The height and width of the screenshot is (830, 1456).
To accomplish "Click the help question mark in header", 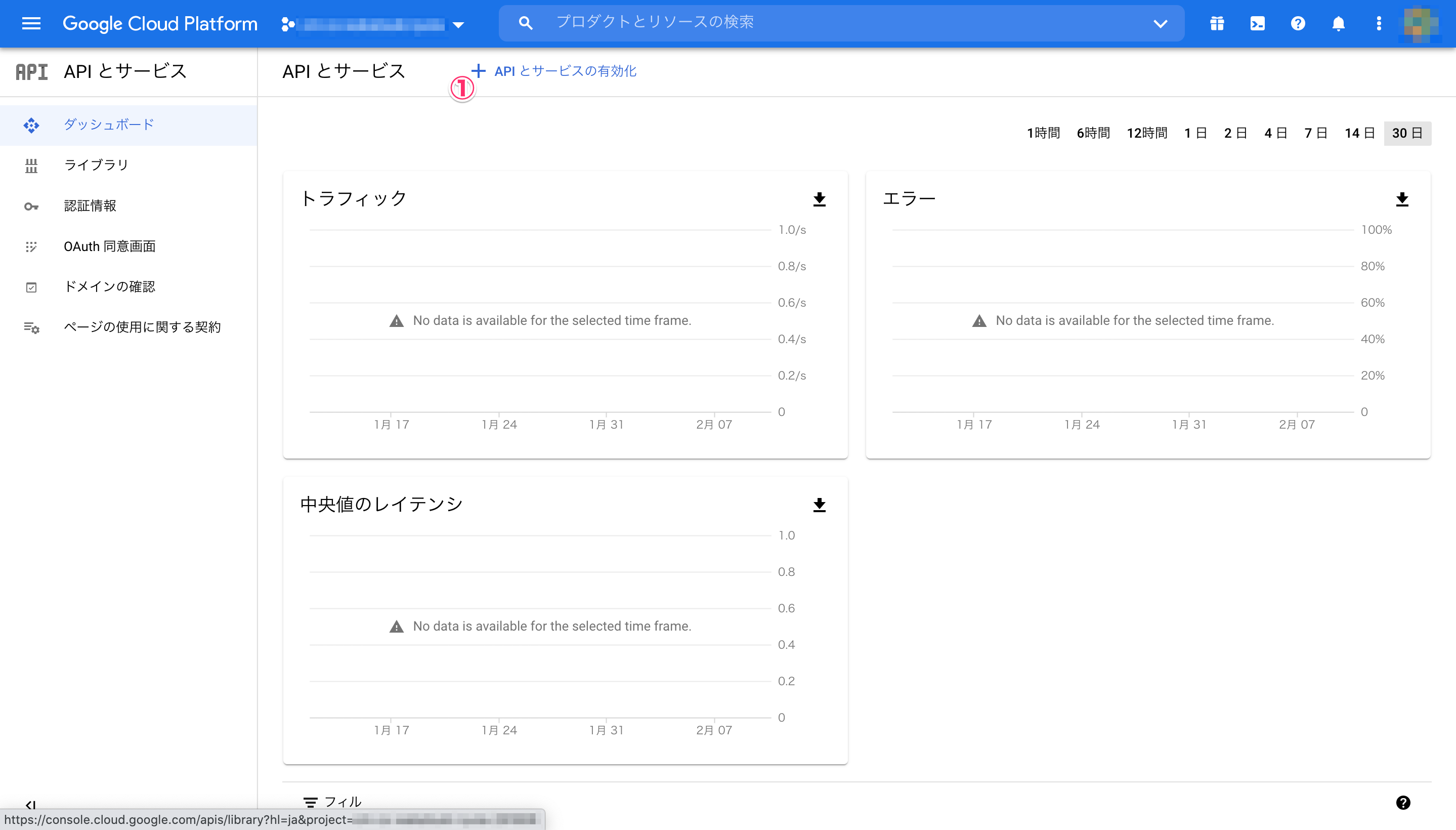I will pyautogui.click(x=1298, y=23).
